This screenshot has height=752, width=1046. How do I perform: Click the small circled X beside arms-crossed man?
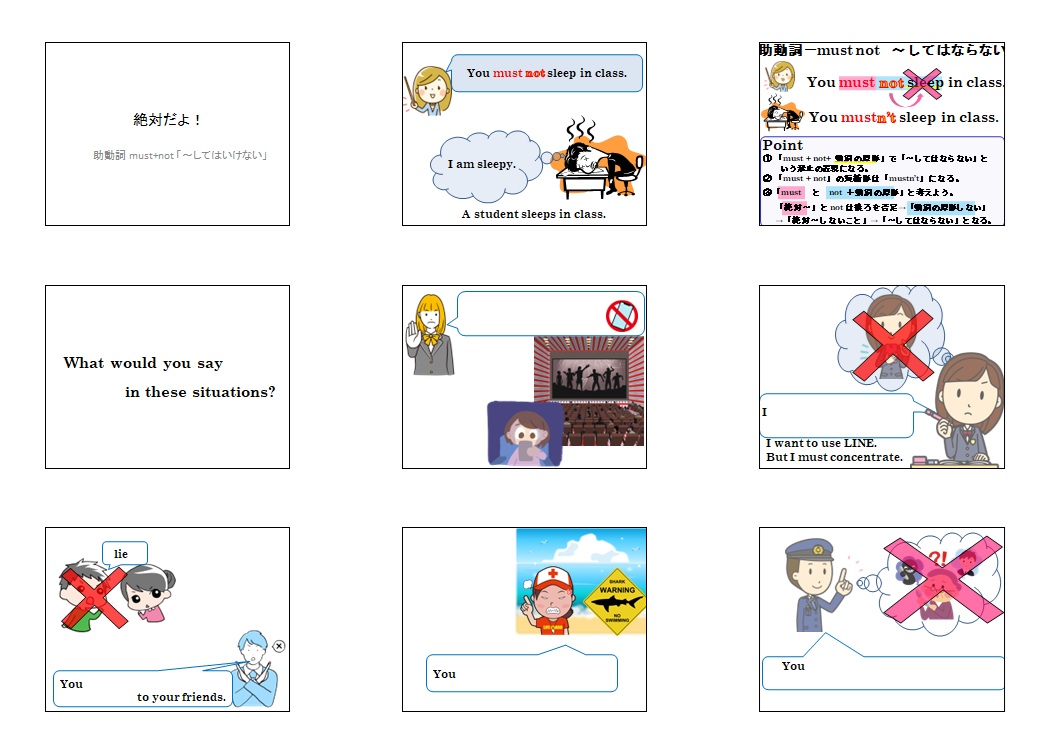click(279, 646)
